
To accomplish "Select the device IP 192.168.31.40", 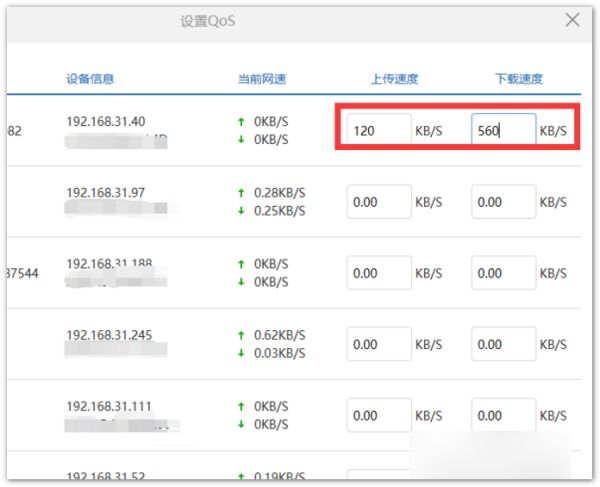I will [105, 121].
